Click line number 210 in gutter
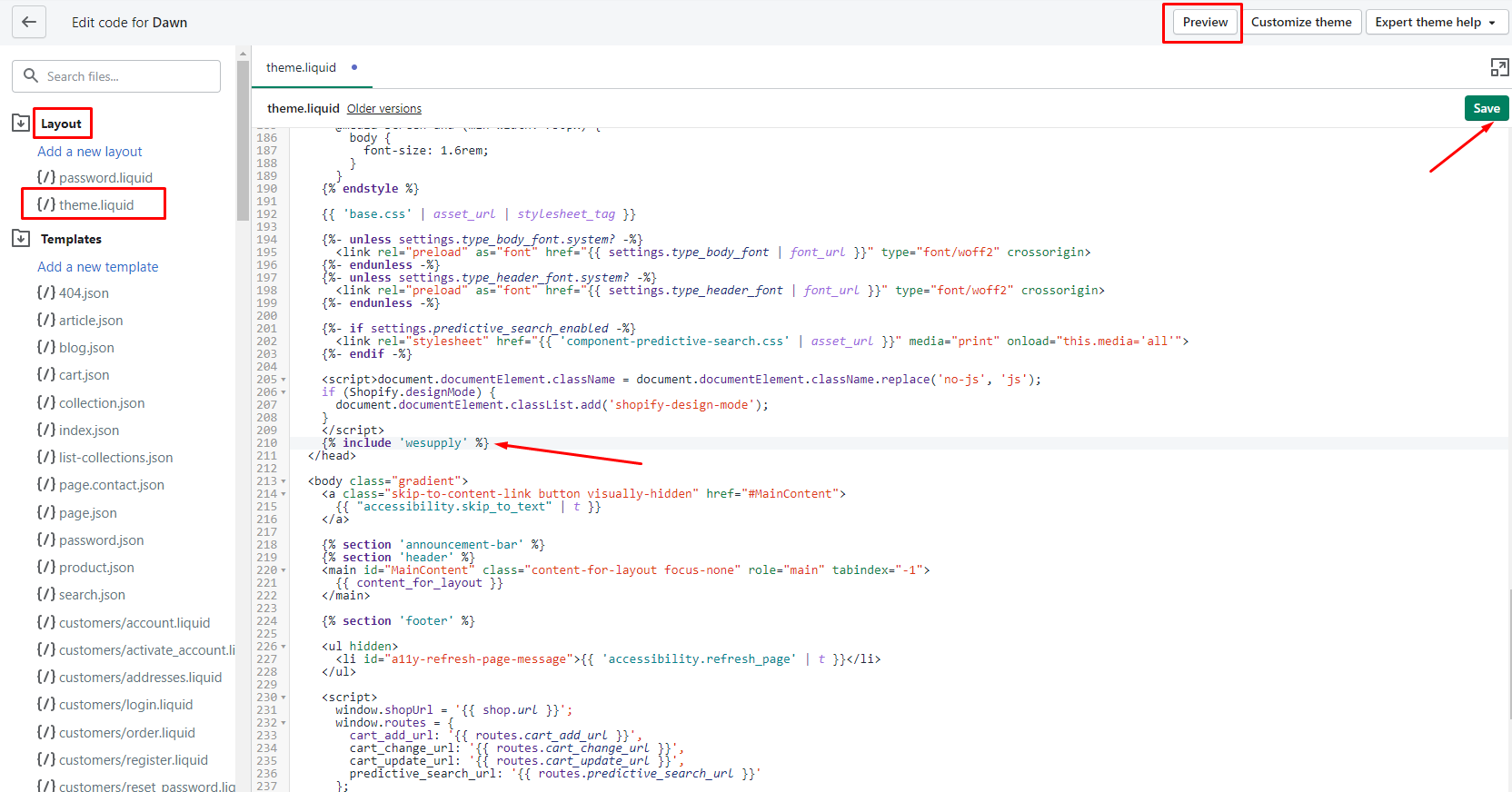Image resolution: width=1512 pixels, height=792 pixels. 267,443
